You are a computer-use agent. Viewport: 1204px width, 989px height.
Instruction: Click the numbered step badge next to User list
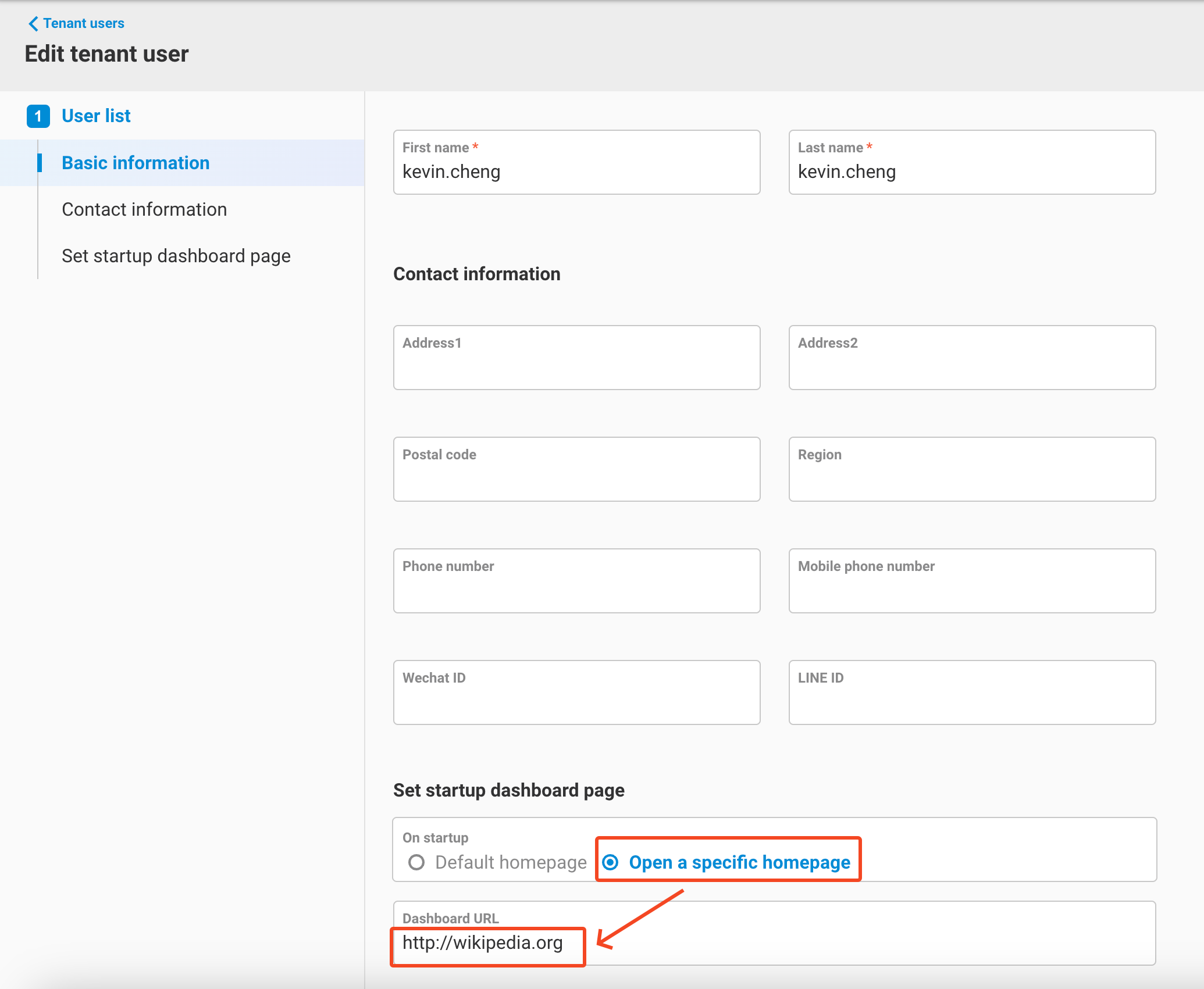[38, 116]
